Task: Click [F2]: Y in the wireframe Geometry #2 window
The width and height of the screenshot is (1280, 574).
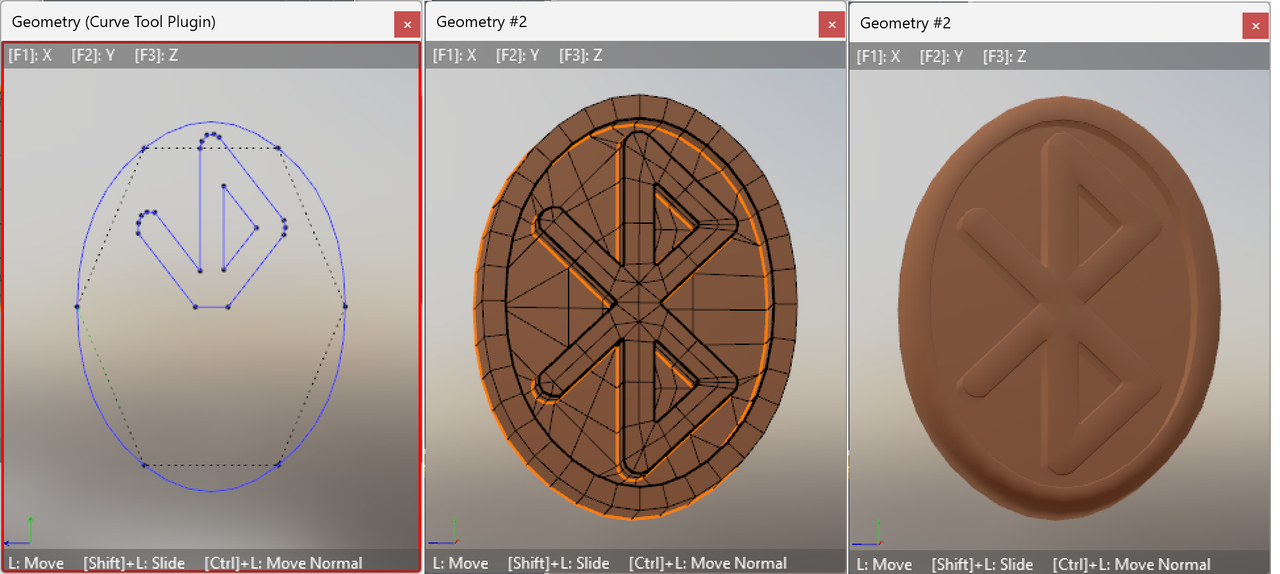Action: point(518,55)
